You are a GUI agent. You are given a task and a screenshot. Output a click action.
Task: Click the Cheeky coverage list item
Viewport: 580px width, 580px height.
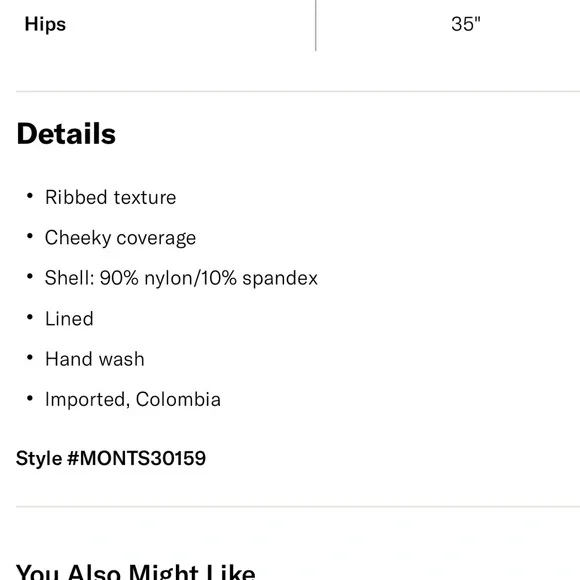120,238
